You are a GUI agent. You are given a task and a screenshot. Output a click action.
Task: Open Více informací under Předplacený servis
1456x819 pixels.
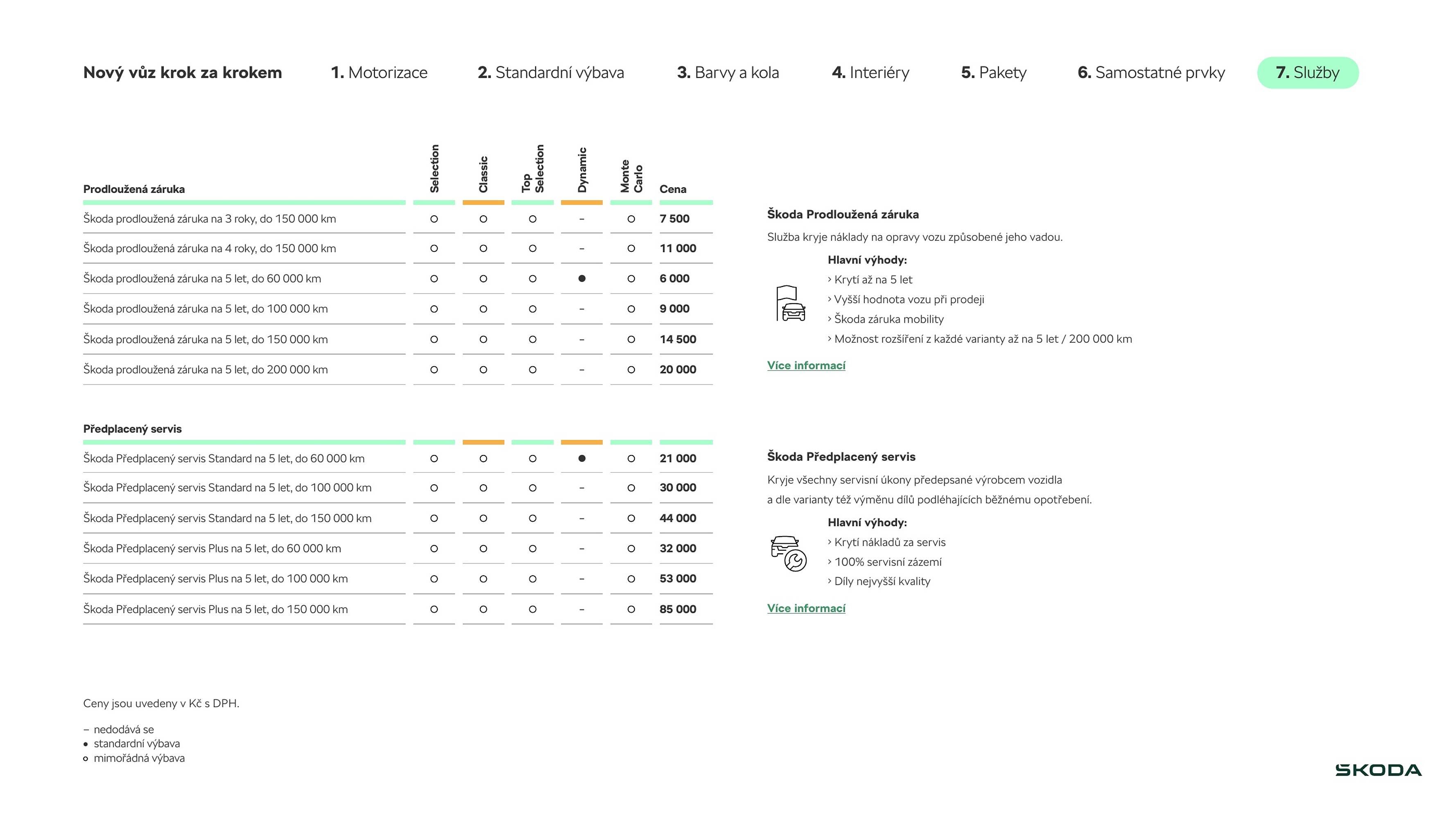coord(806,608)
